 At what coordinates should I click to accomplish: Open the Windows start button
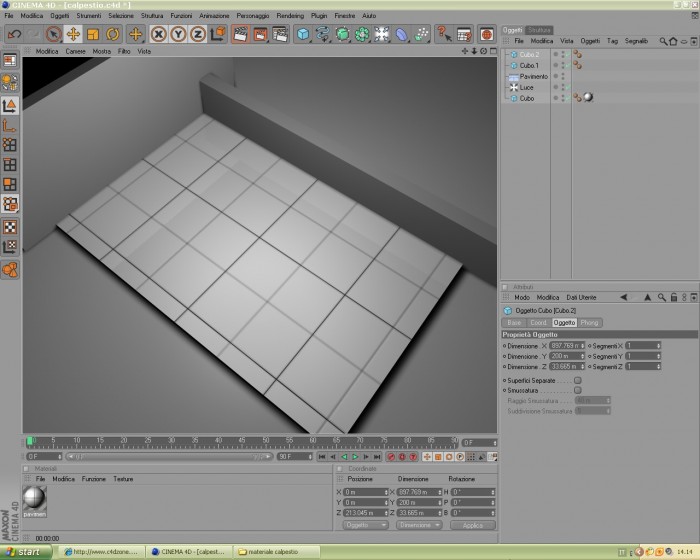(26, 552)
